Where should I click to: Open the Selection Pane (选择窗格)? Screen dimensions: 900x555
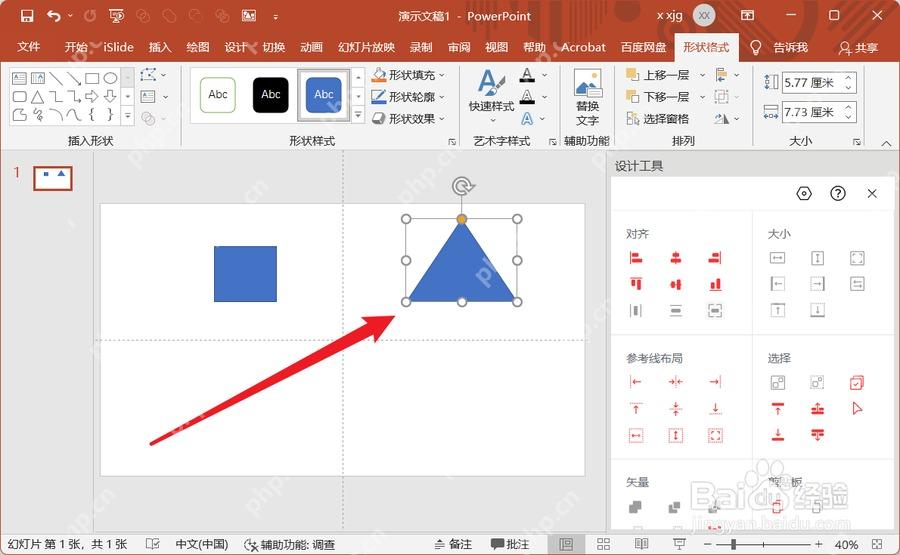coord(657,119)
